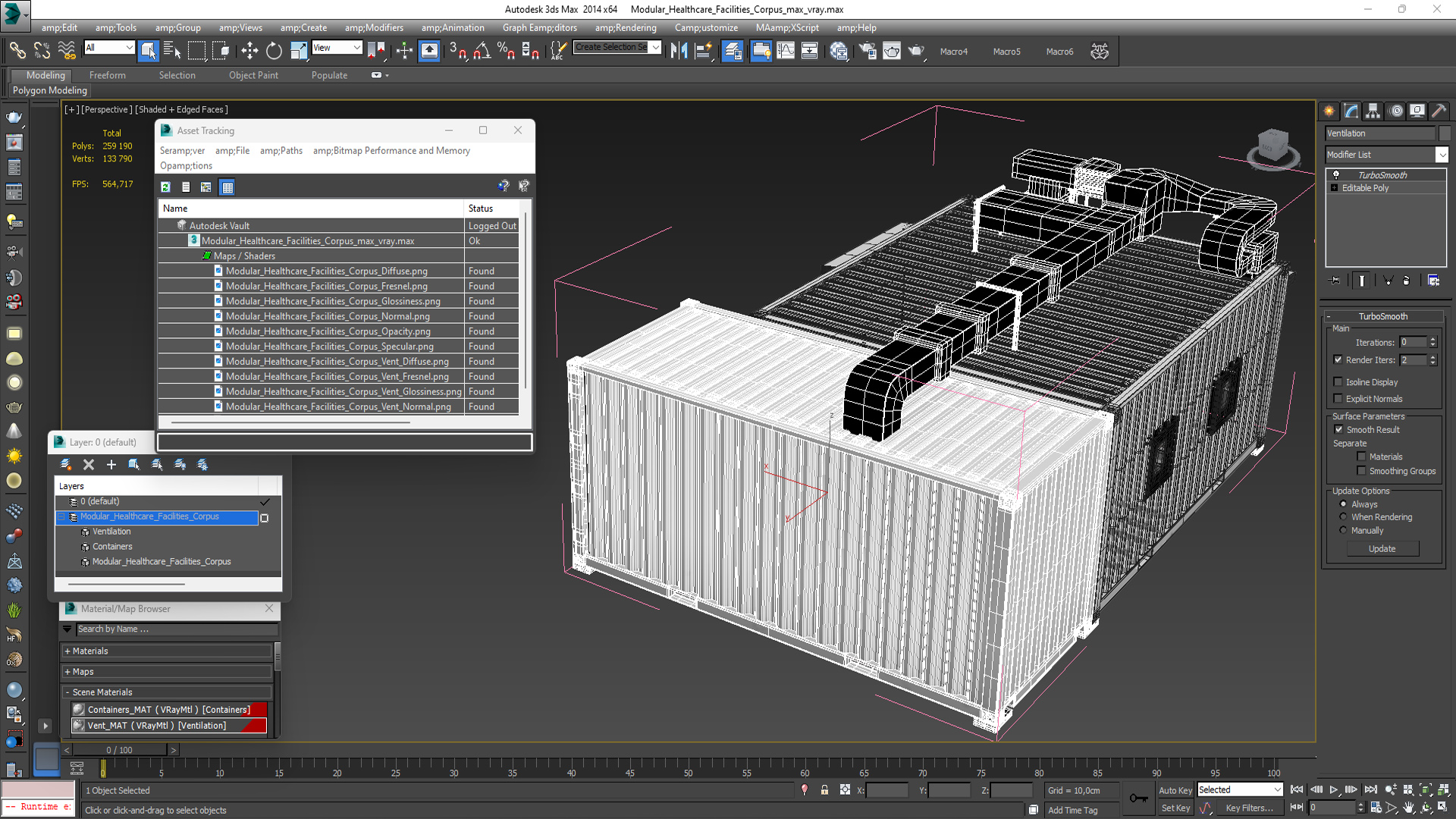Image resolution: width=1456 pixels, height=819 pixels.
Task: Open the Create command panel tab
Action: click(x=1329, y=111)
